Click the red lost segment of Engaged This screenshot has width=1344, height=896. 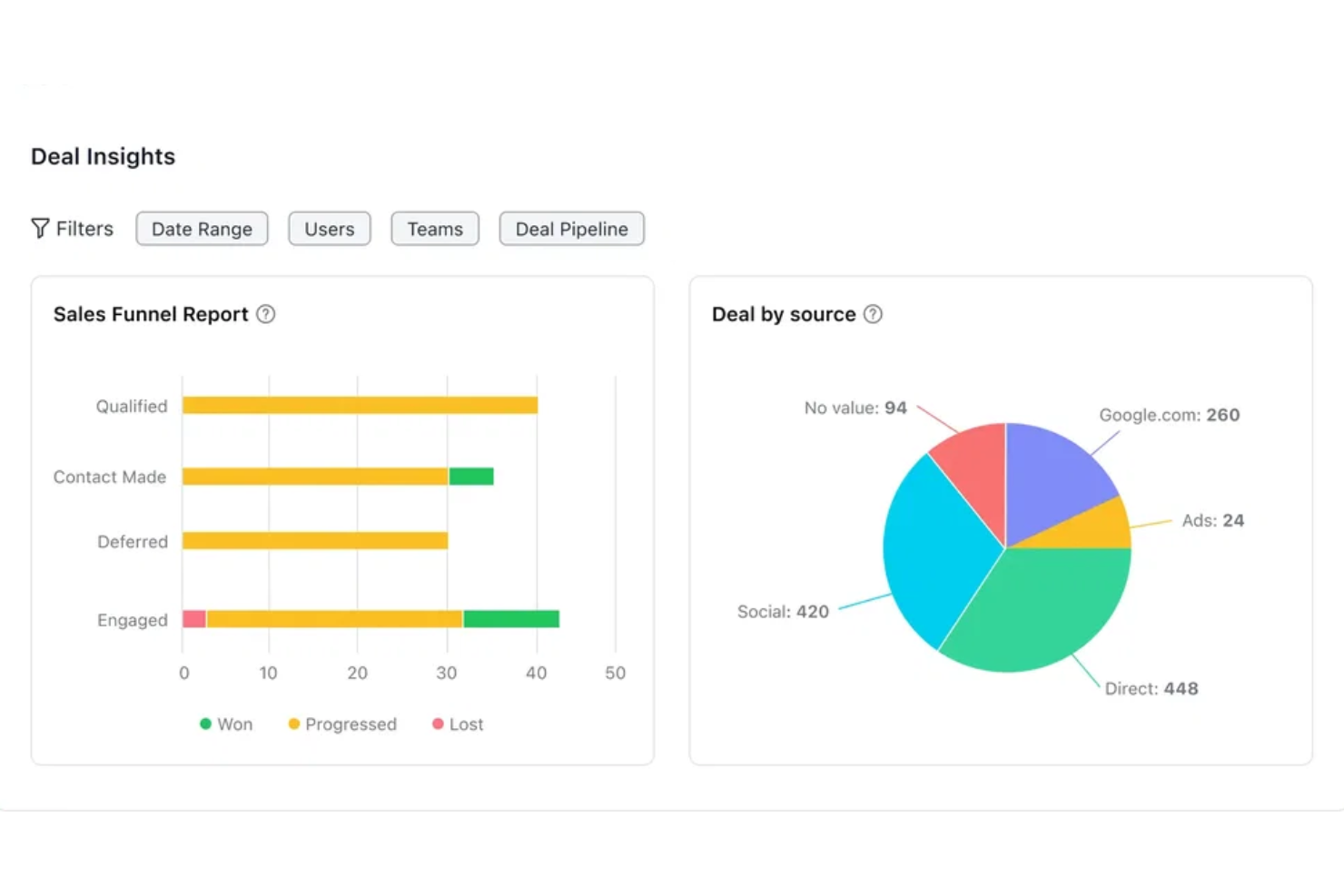[194, 619]
